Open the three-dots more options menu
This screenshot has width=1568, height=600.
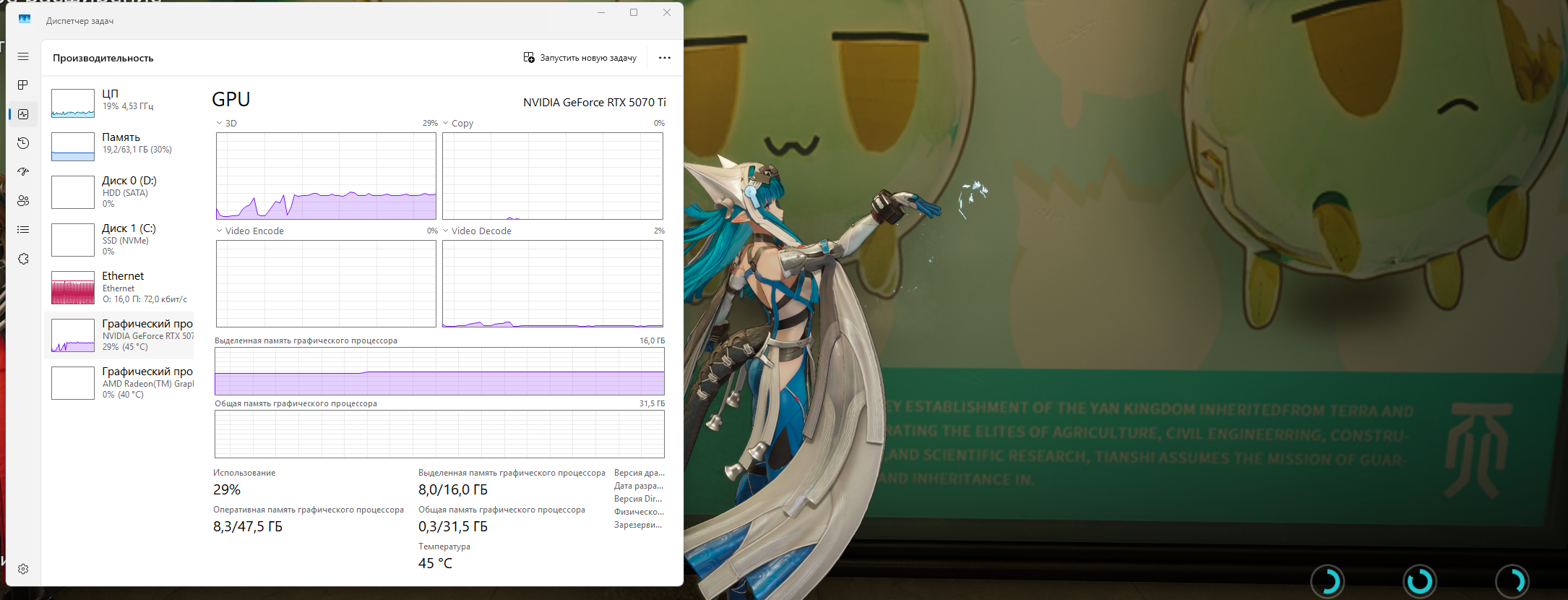click(664, 58)
